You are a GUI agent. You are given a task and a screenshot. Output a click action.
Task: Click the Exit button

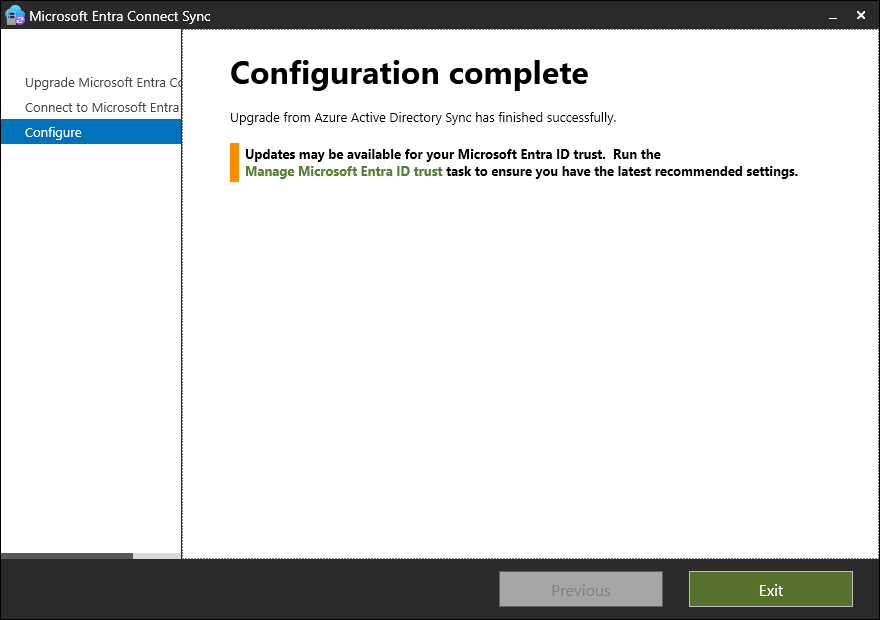tap(771, 590)
